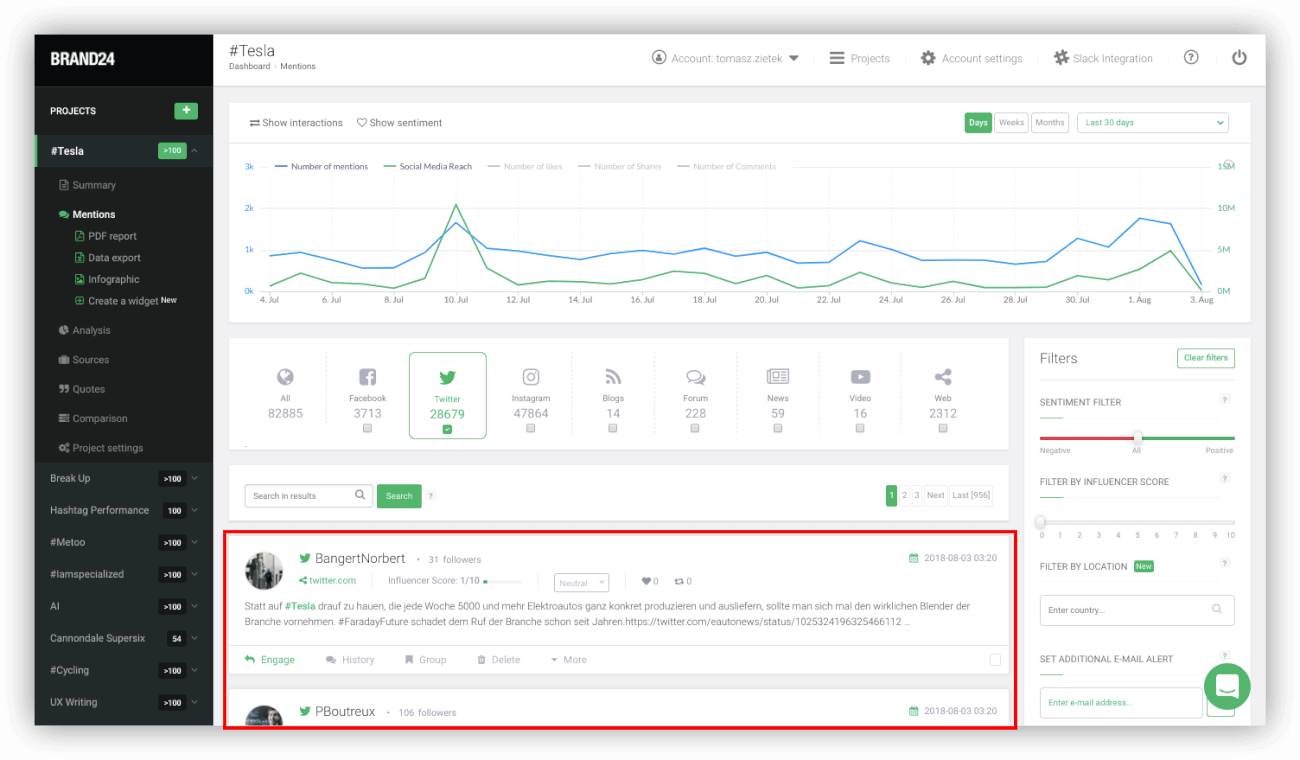Image resolution: width=1300 pixels, height=760 pixels.
Task: Collapse the #Tesla project chevron
Action: coord(194,151)
